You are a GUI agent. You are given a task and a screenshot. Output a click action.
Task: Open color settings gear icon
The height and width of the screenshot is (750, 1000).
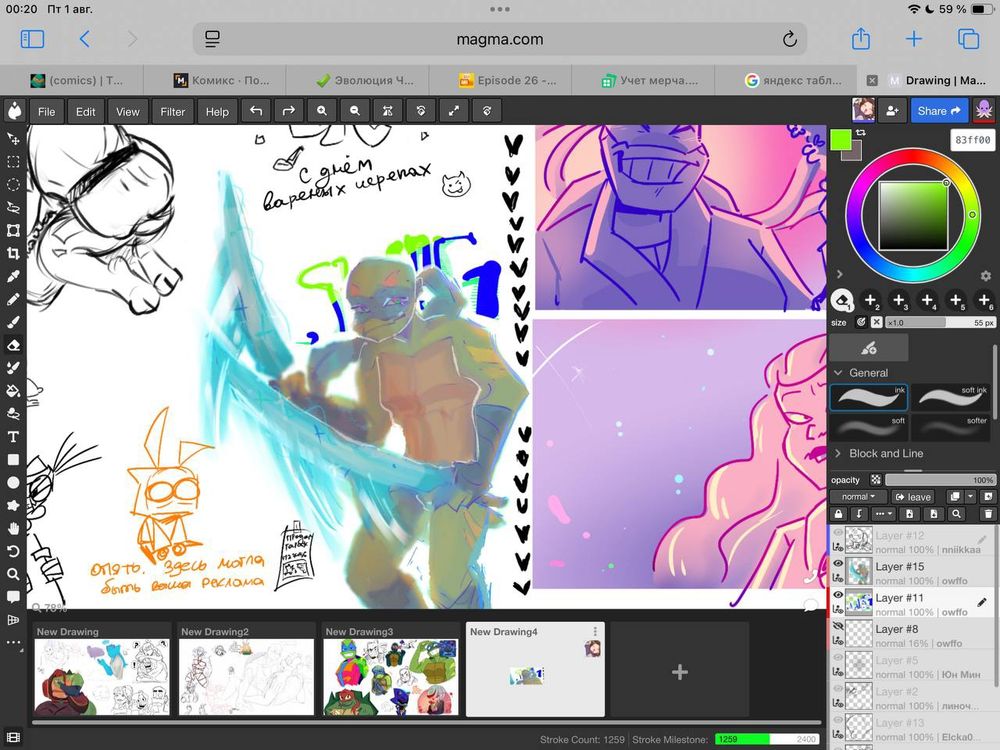pyautogui.click(x=985, y=276)
